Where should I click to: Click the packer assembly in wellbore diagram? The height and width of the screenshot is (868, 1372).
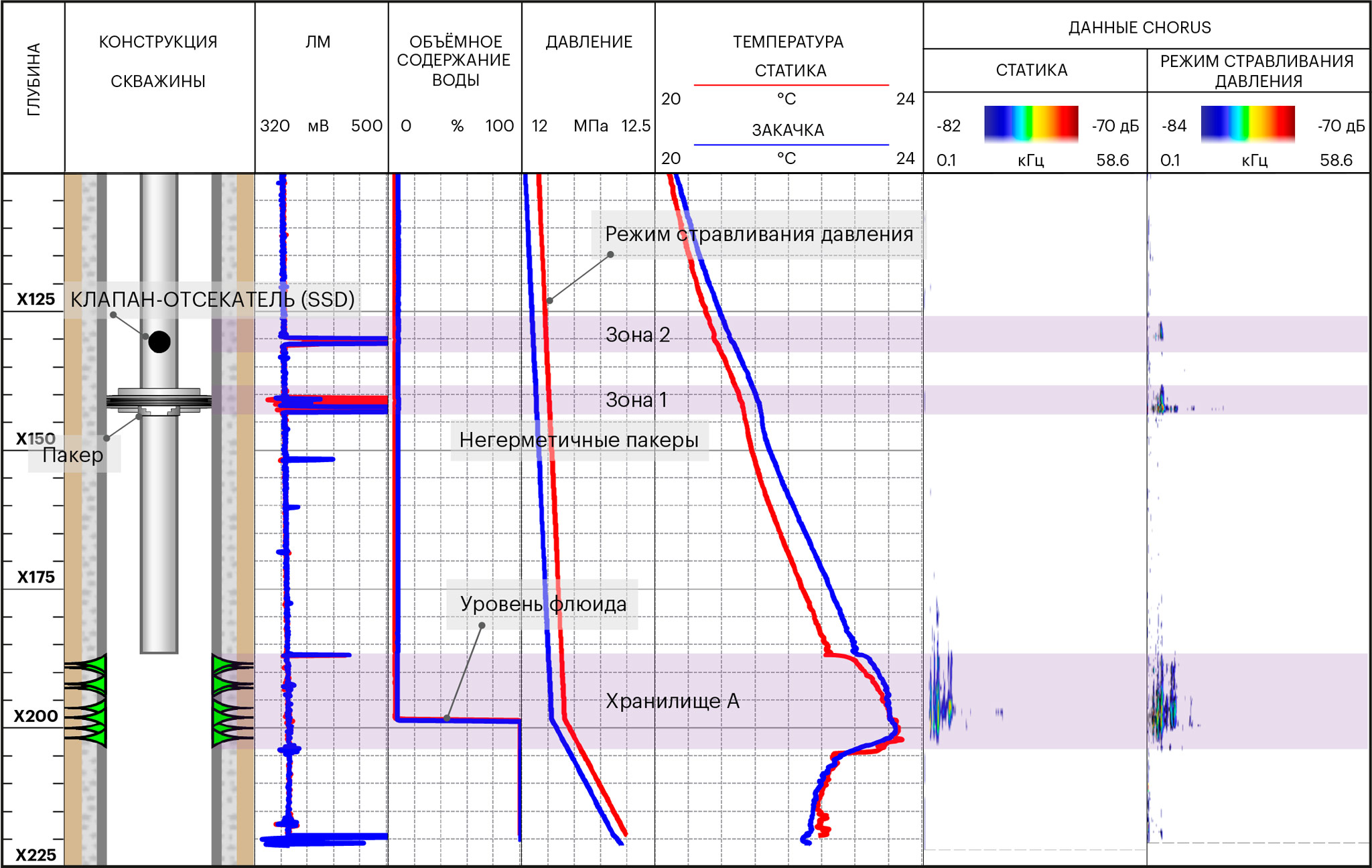159,401
